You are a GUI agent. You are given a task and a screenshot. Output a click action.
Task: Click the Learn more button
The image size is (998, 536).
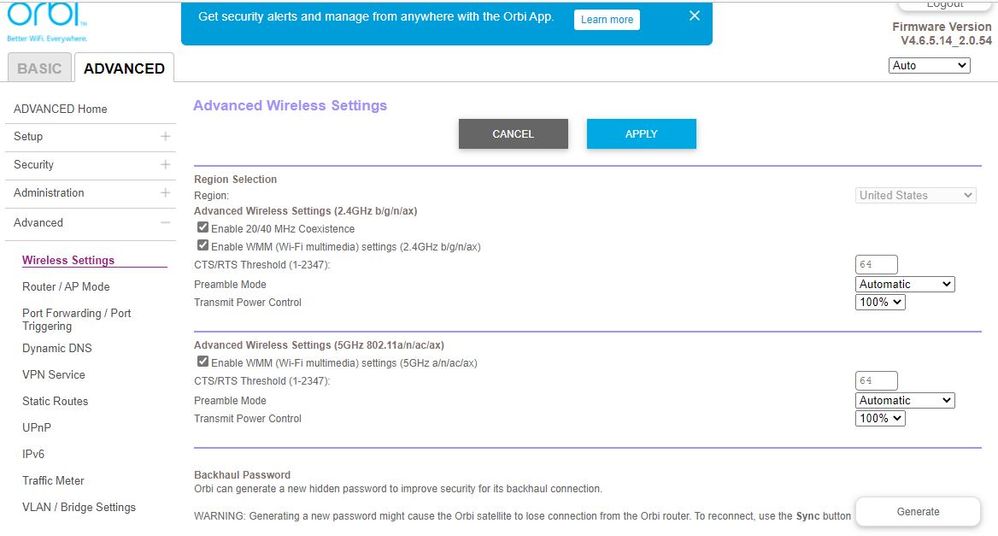point(607,20)
